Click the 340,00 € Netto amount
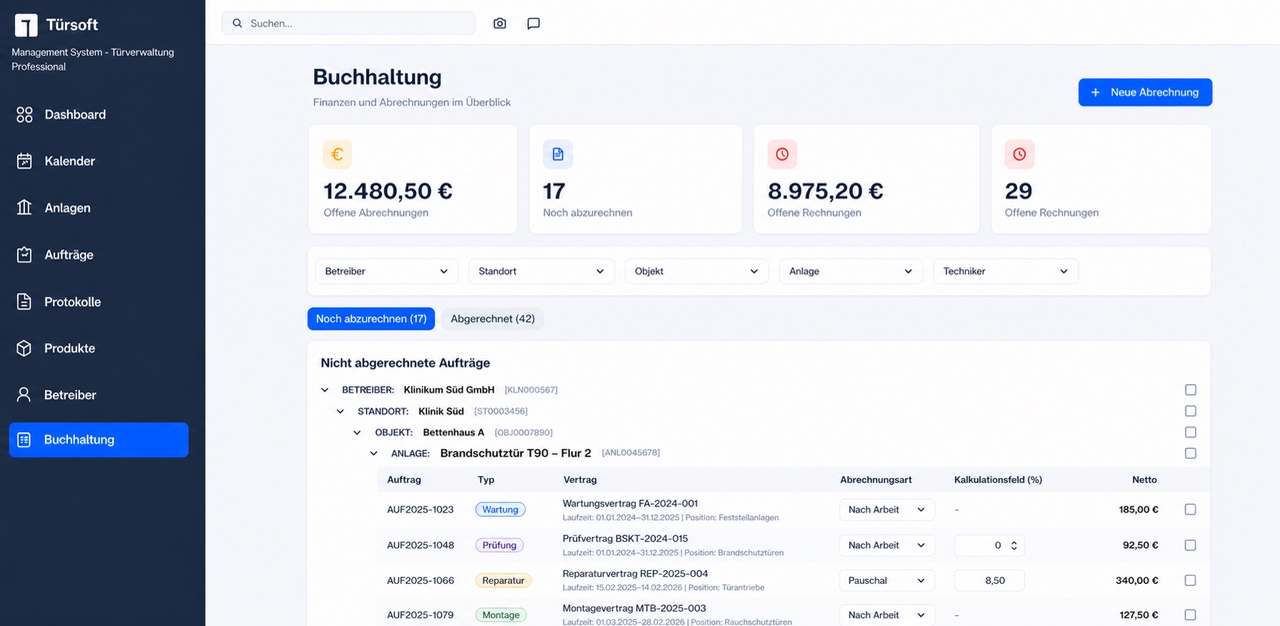The height and width of the screenshot is (626, 1280). tap(1137, 580)
